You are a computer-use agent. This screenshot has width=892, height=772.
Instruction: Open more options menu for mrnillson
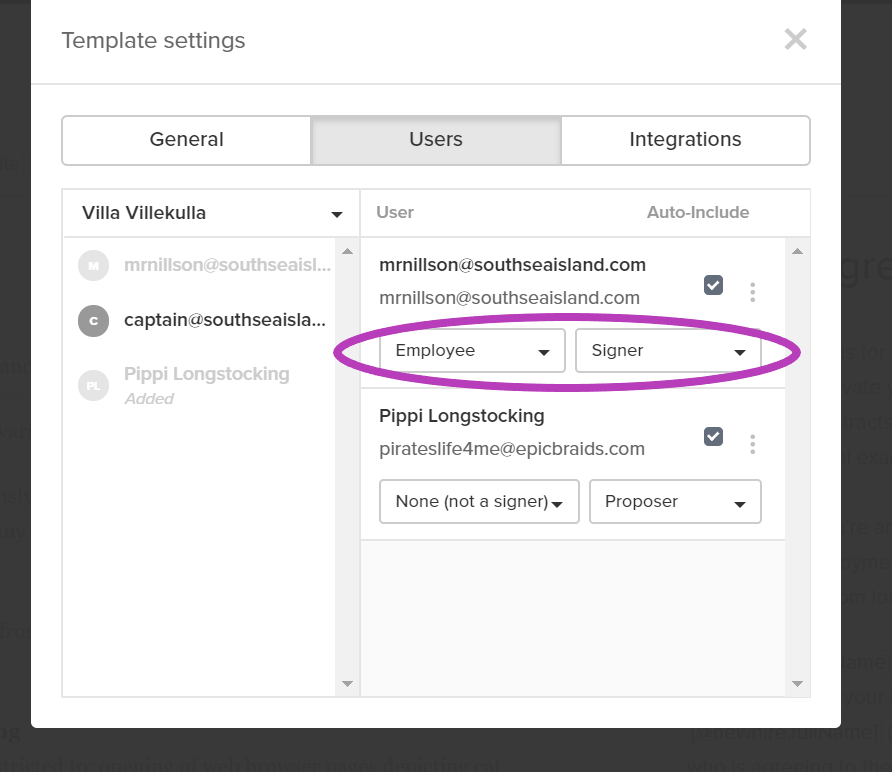click(753, 292)
